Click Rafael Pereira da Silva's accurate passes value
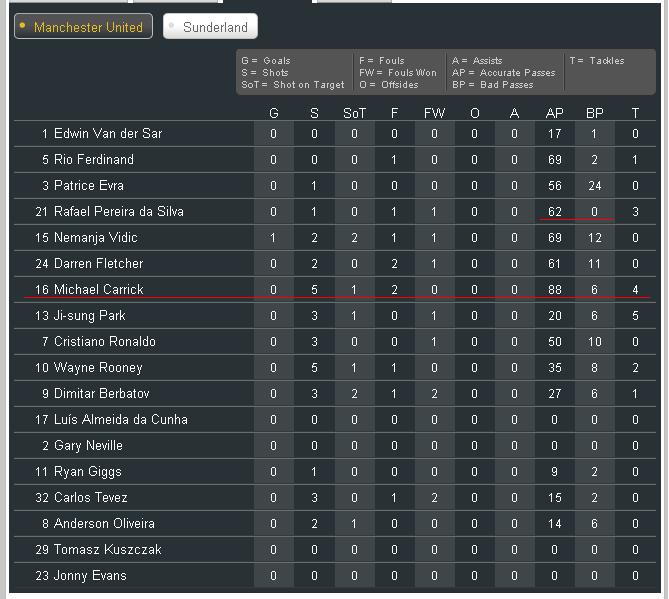Viewport: 669px width, 599px height. click(555, 212)
